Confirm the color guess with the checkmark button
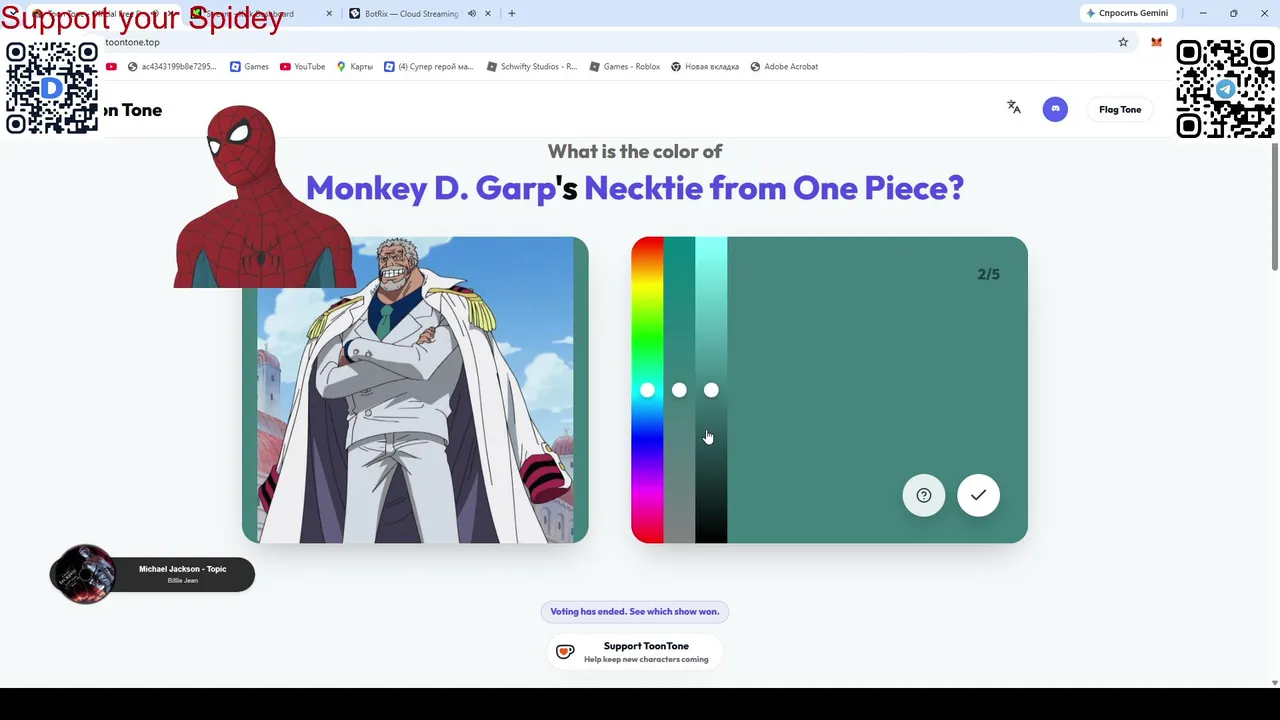Screen dimensions: 1280x720 click(978, 495)
